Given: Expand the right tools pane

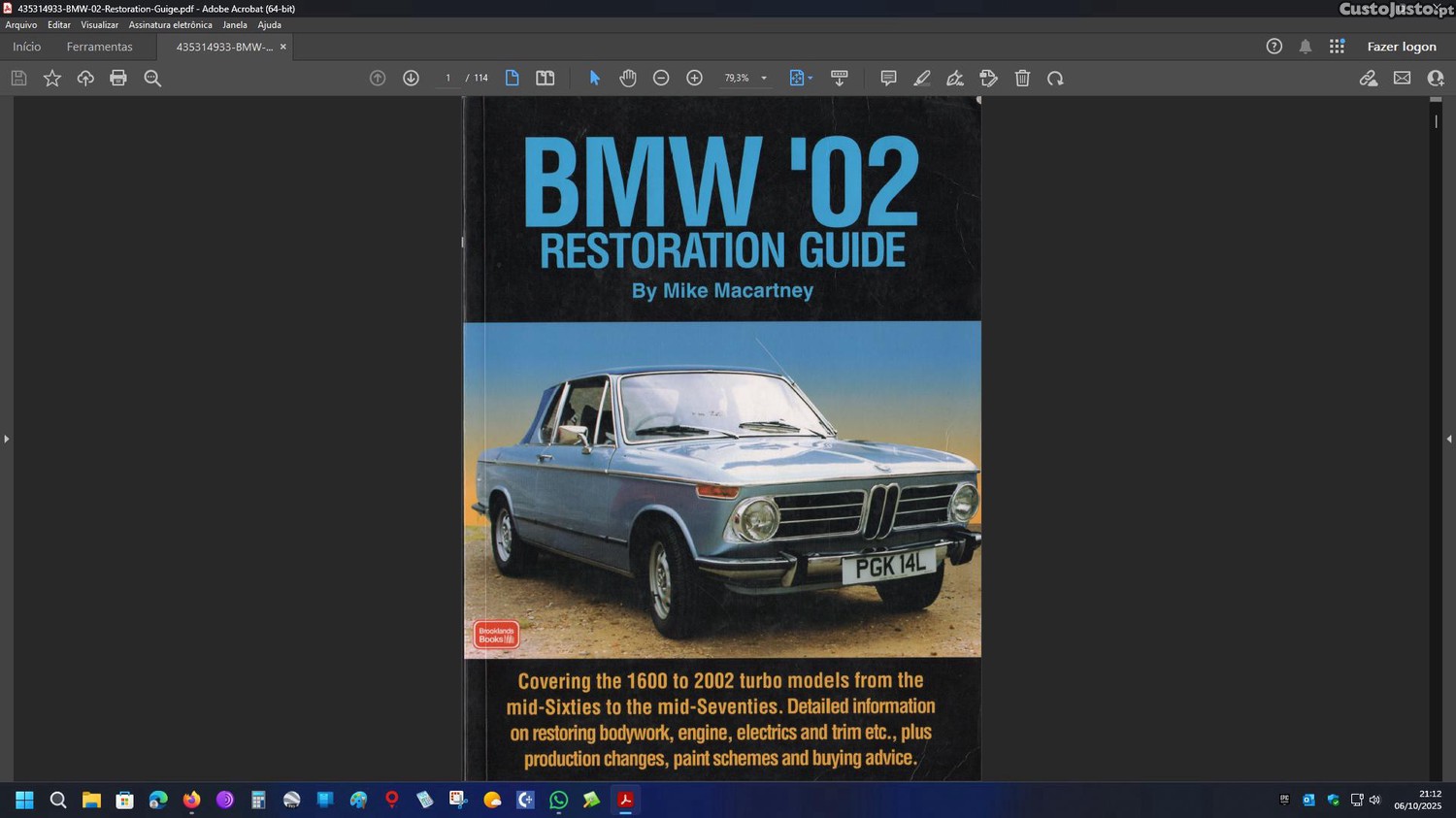Looking at the screenshot, I should [1449, 440].
